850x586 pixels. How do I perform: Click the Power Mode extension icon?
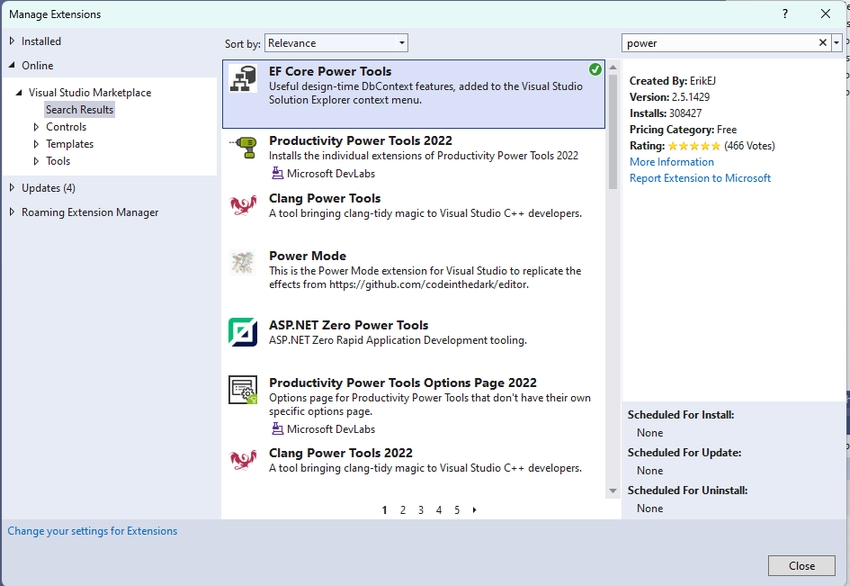coord(243,263)
